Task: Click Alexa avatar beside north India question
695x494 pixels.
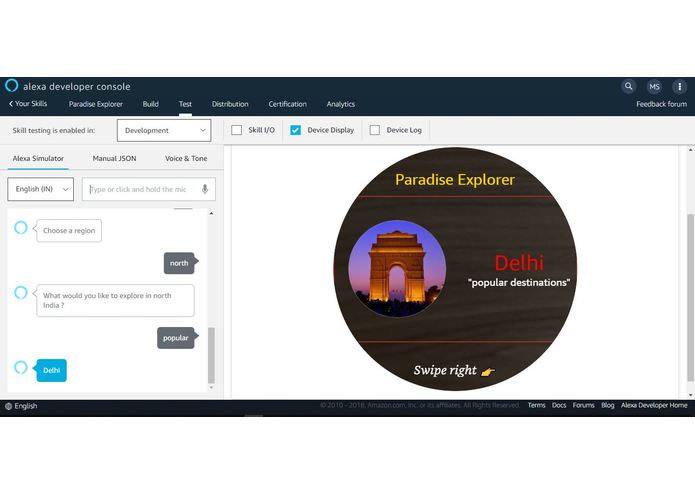Action: pos(21,292)
